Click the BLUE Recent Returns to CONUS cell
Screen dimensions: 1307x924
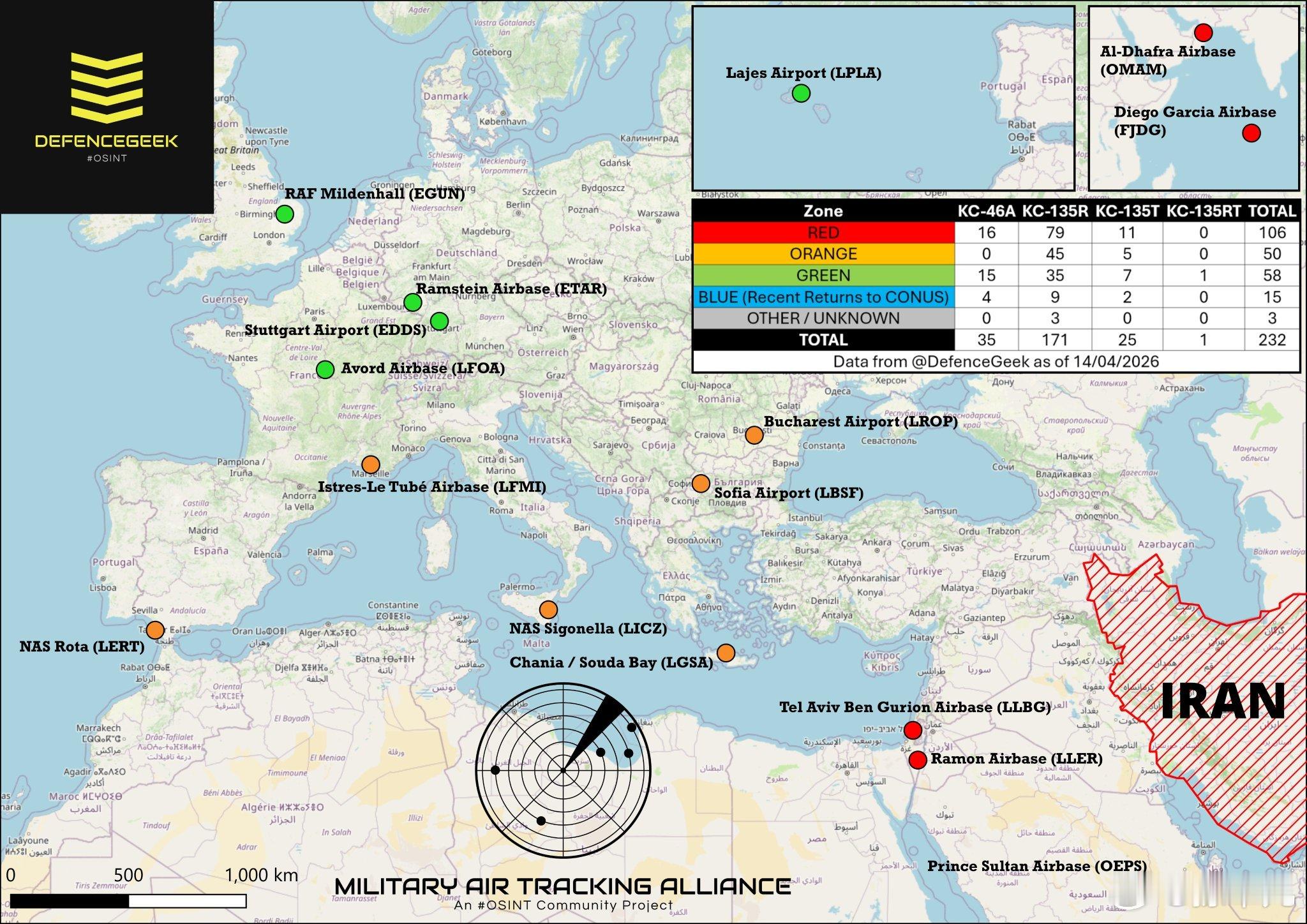click(823, 297)
